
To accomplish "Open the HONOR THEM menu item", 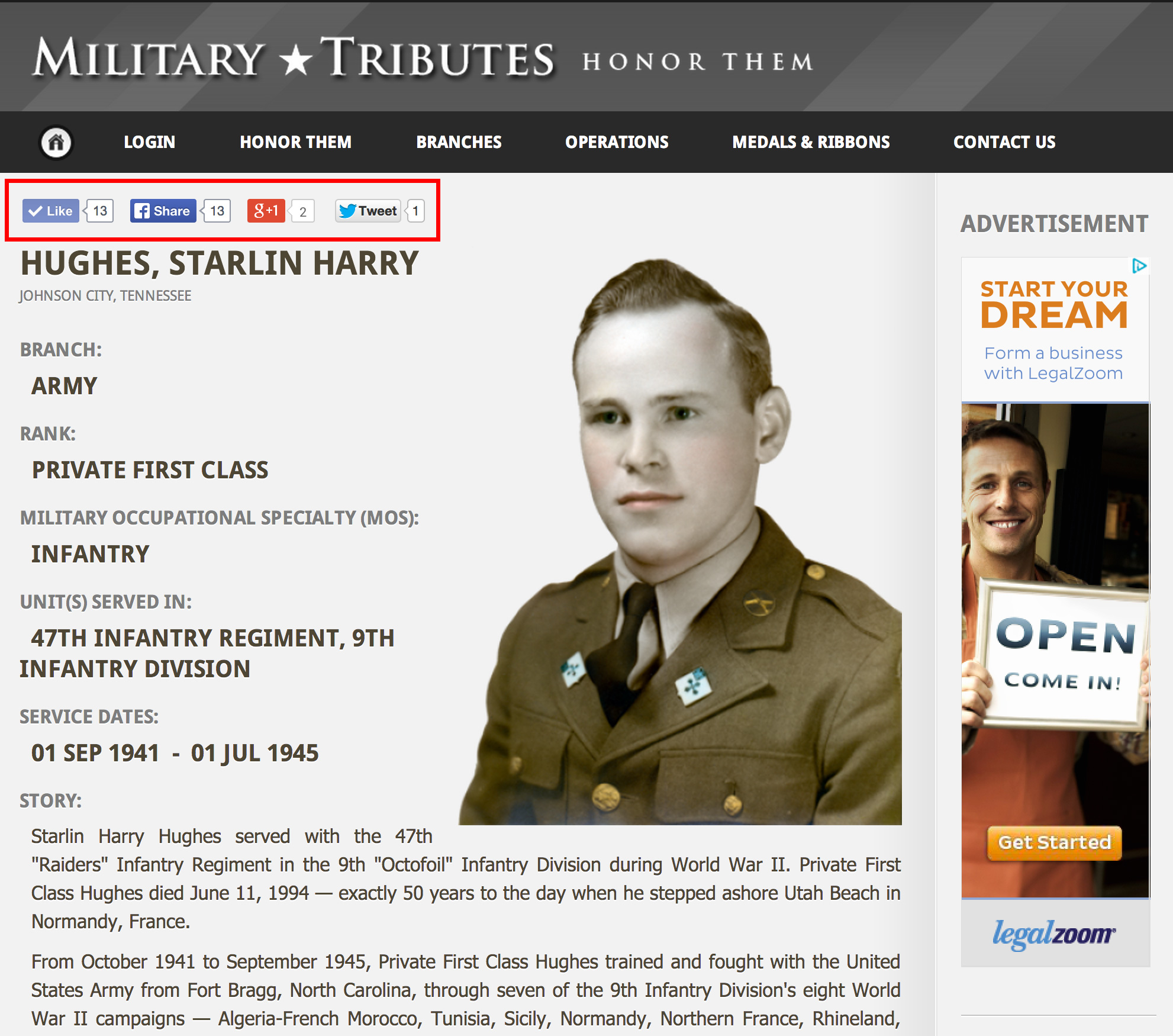I will (x=296, y=142).
